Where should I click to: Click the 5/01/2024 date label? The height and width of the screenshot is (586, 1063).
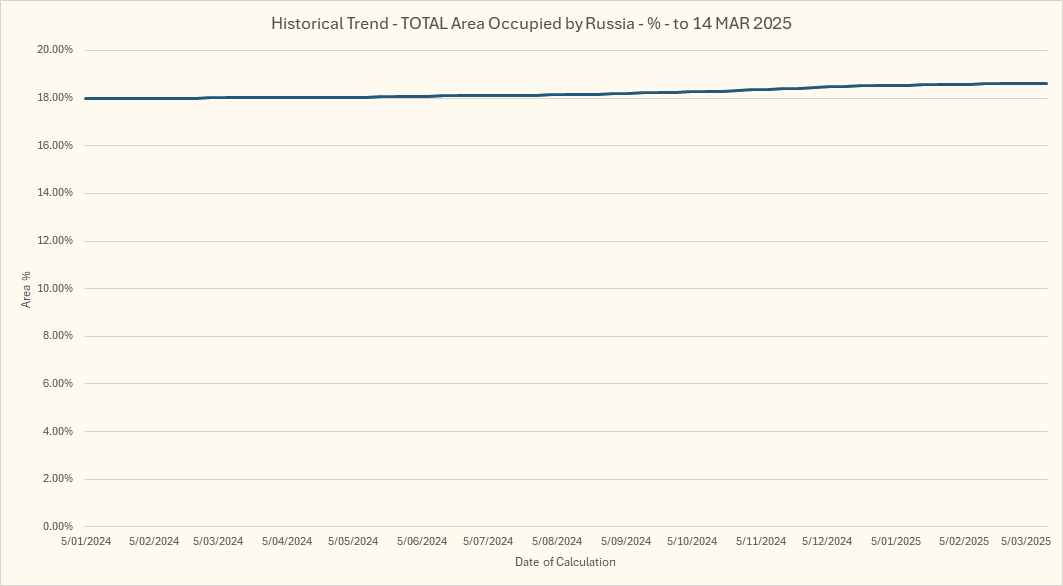(86, 541)
